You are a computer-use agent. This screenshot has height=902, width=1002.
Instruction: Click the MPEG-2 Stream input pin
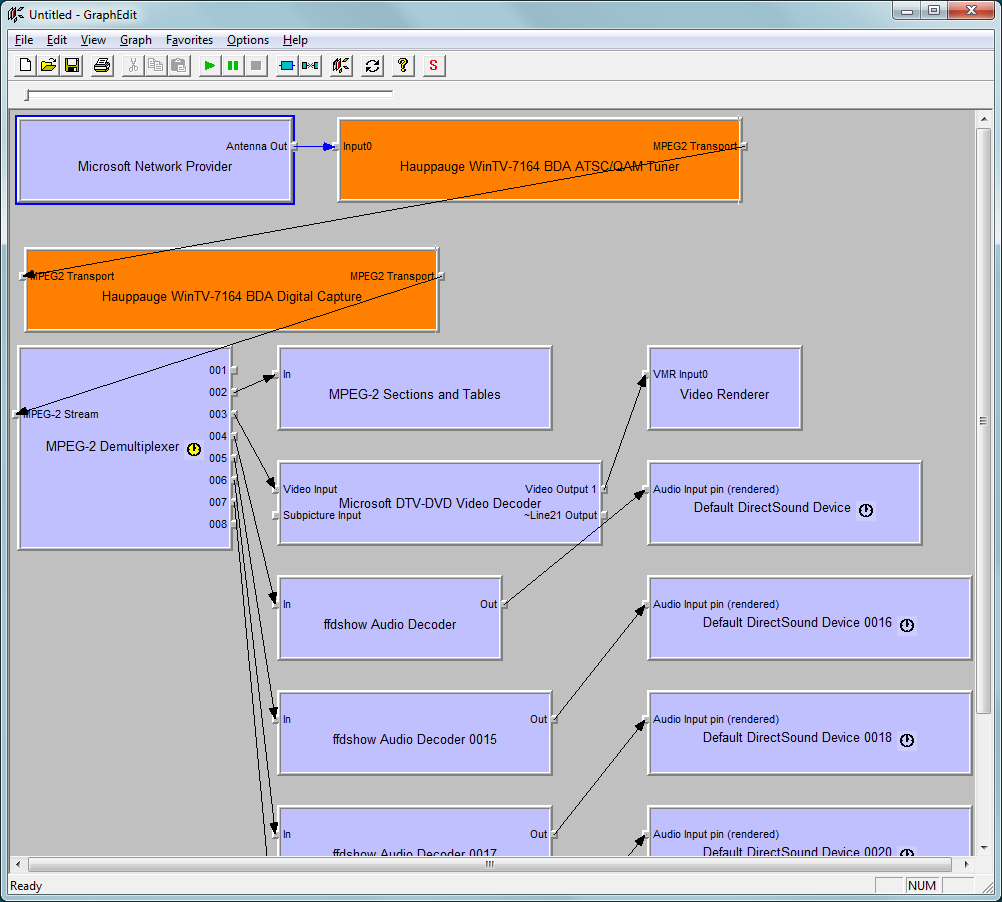point(16,414)
